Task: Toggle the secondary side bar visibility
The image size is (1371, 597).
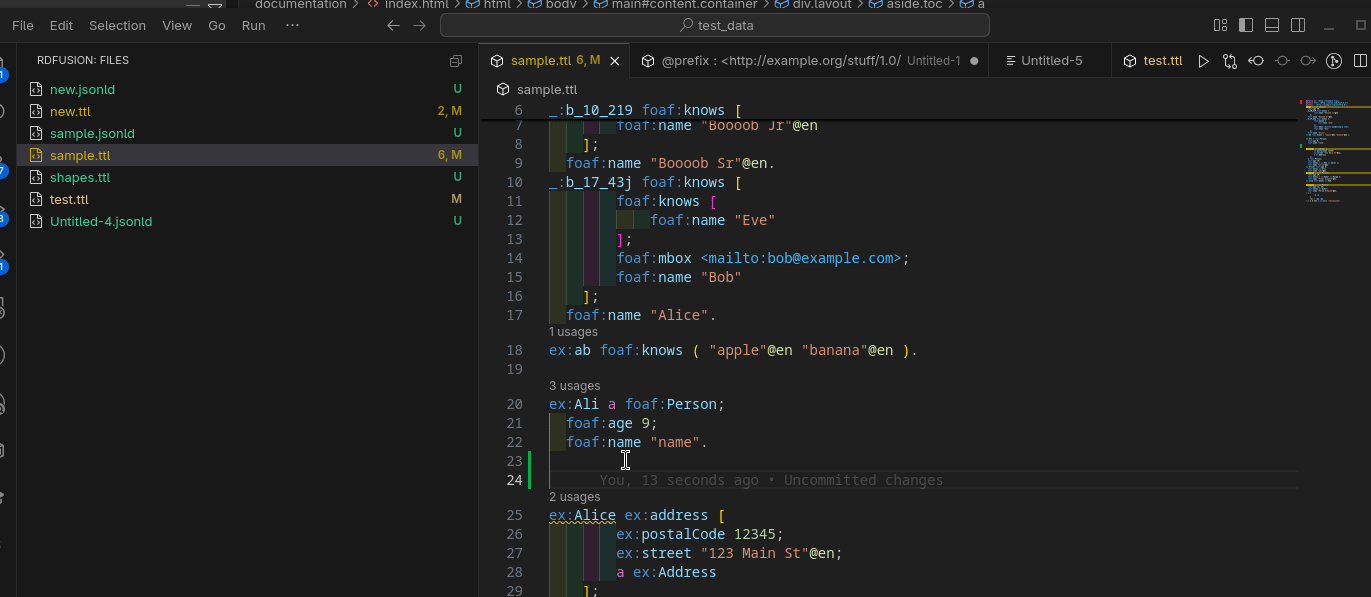Action: pos(1298,25)
